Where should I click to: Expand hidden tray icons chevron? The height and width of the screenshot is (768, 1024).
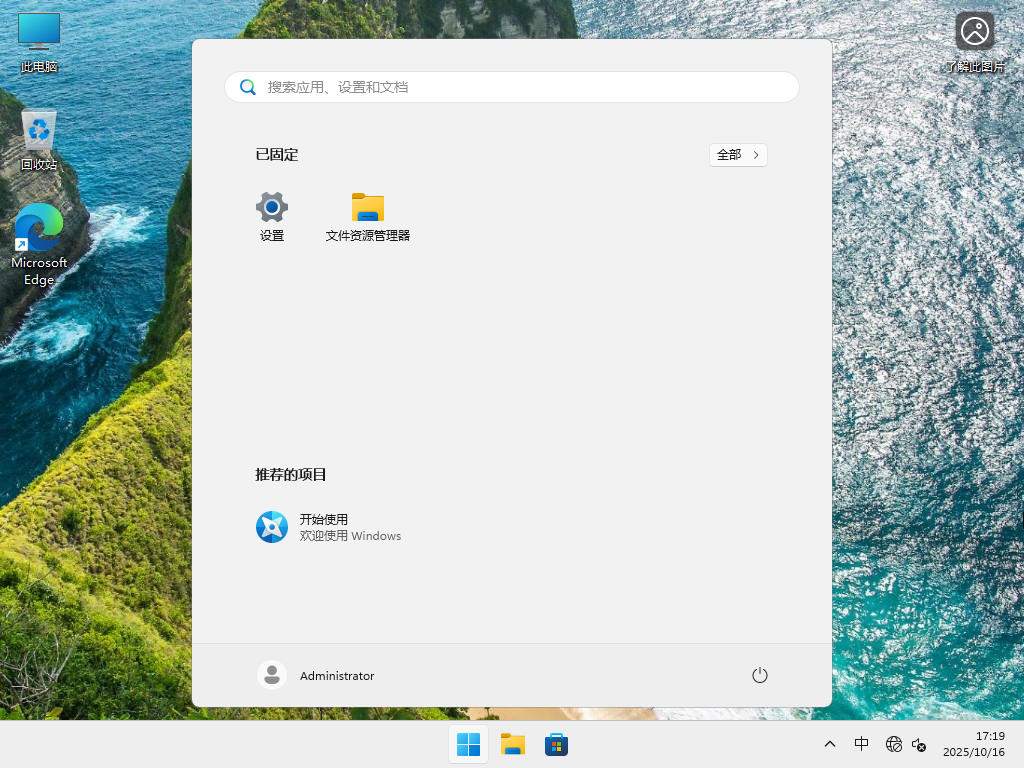(830, 744)
